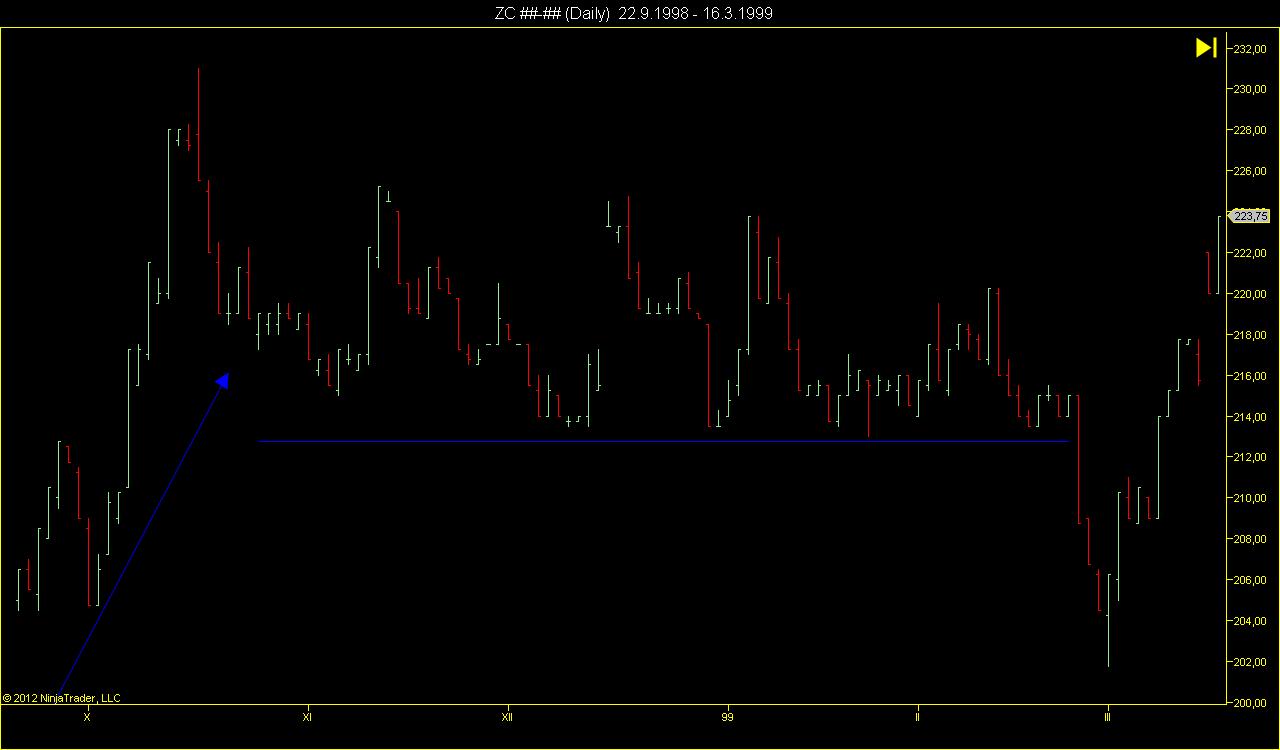Click the 220,00 price axis label
Image resolution: width=1280 pixels, height=750 pixels.
pos(1251,295)
